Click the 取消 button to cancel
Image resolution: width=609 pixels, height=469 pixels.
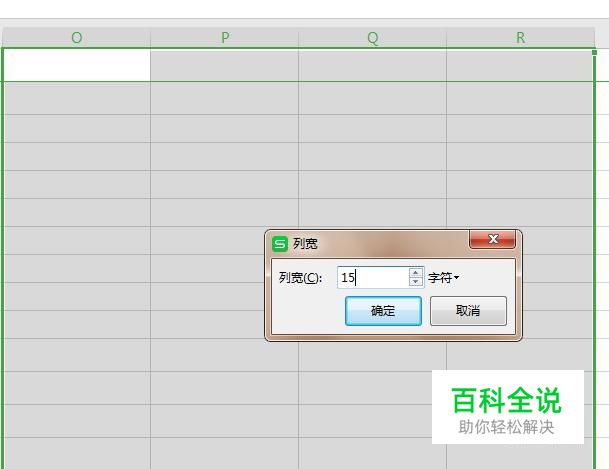tap(468, 311)
